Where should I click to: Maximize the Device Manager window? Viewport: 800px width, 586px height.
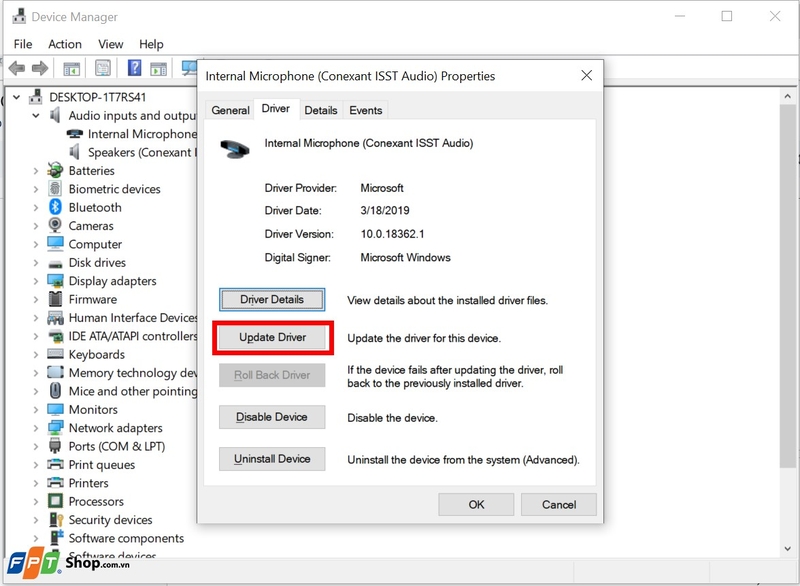pyautogui.click(x=727, y=16)
